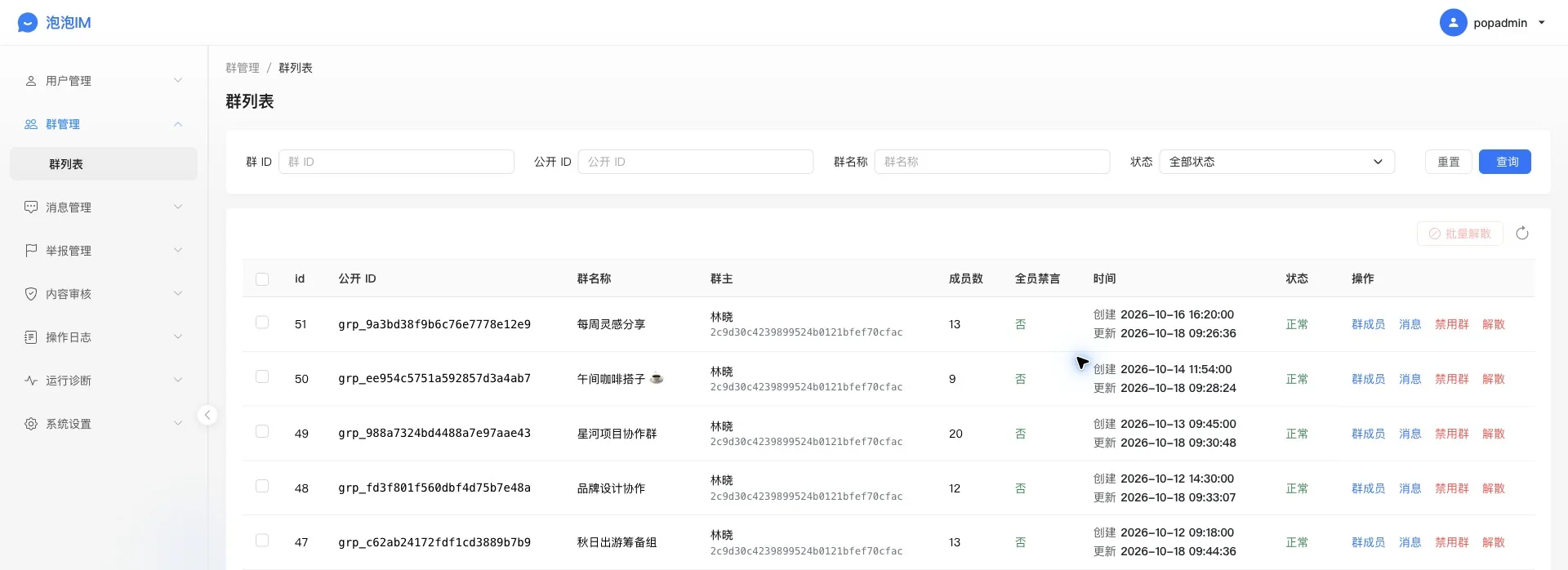
Task: Open the 操作日志 menu label
Action: (x=69, y=337)
